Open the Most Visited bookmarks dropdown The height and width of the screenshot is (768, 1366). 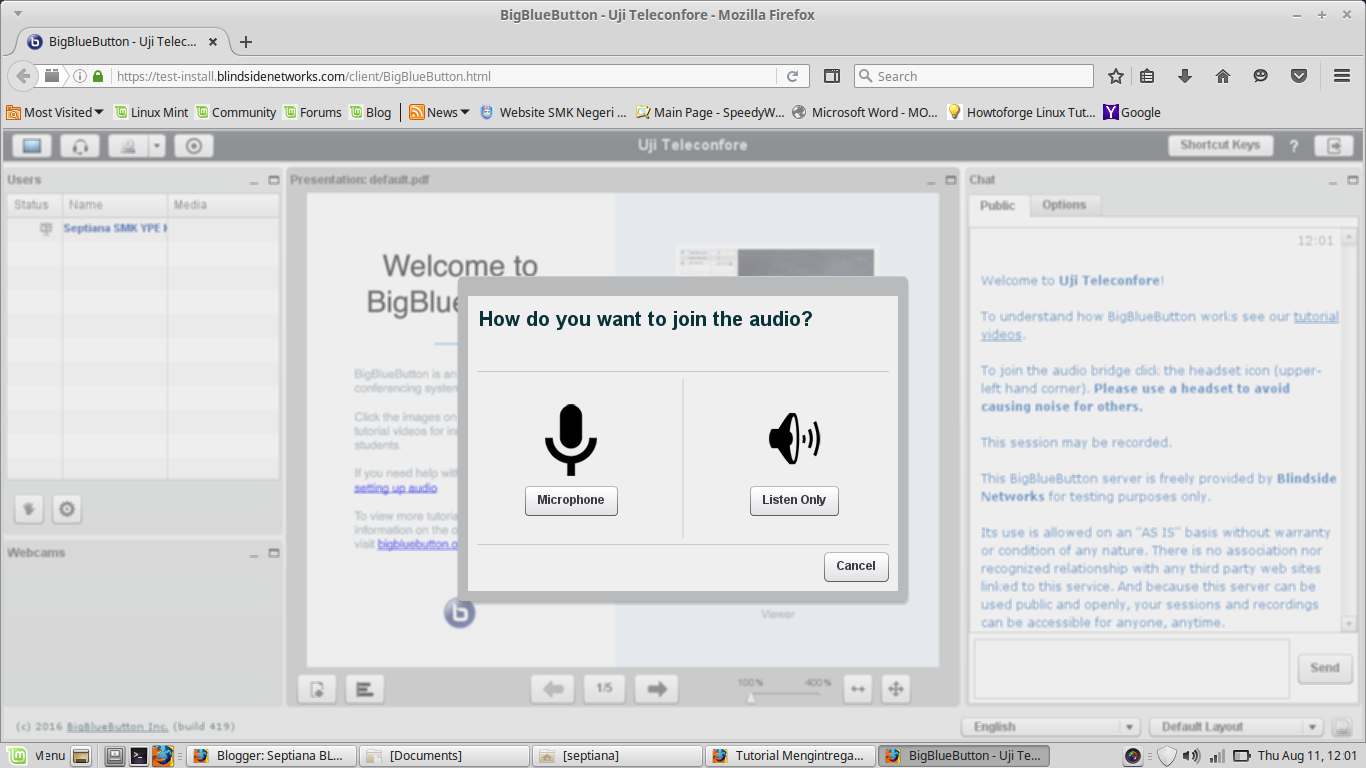tap(55, 112)
